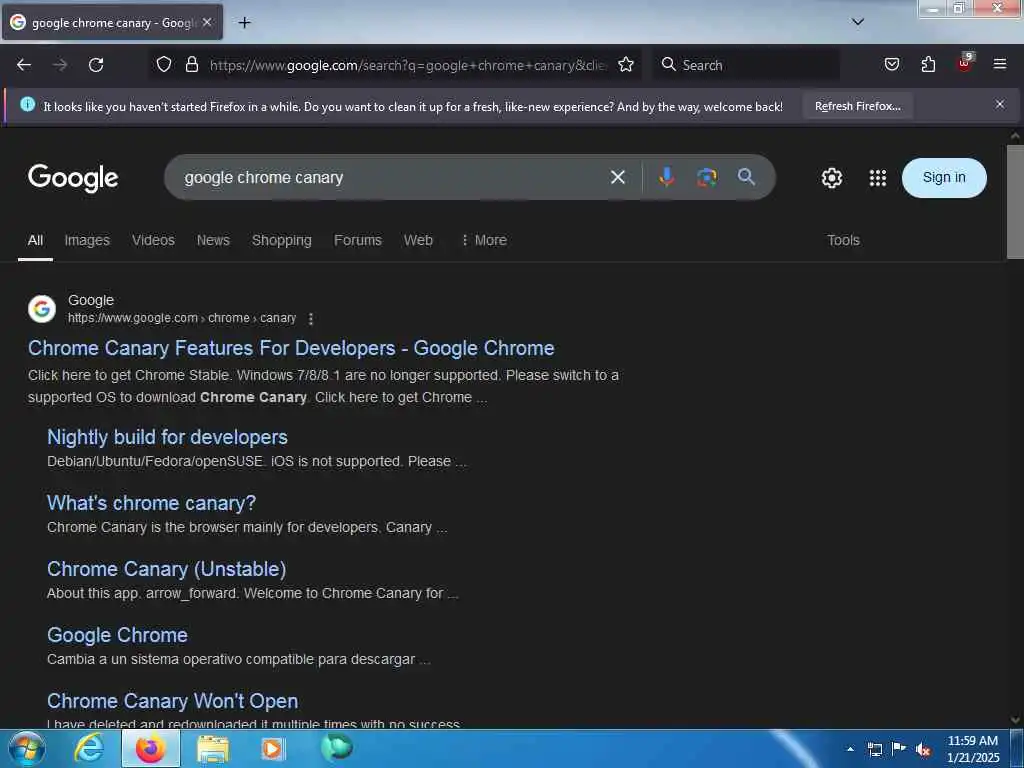Click the address bar URL
The height and width of the screenshot is (768, 1024).
408,65
